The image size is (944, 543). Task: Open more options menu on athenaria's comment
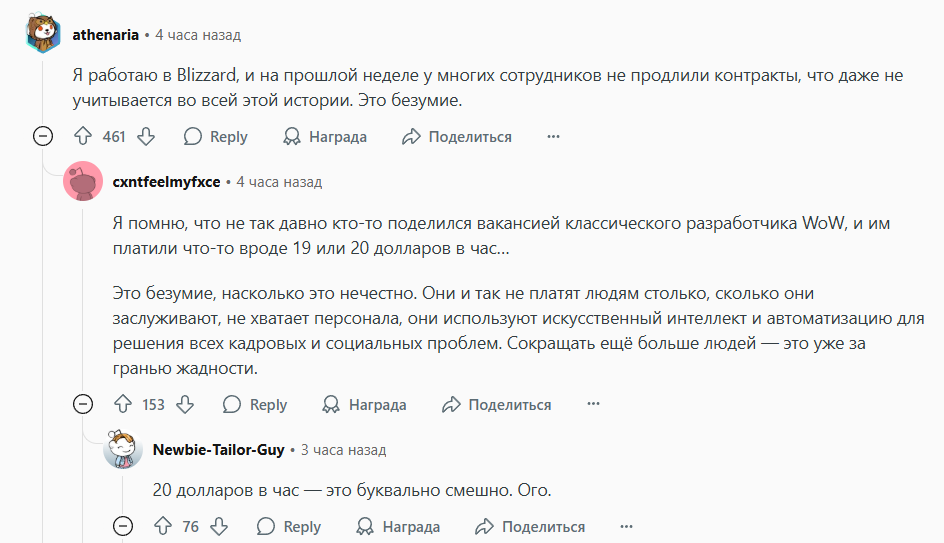(553, 137)
